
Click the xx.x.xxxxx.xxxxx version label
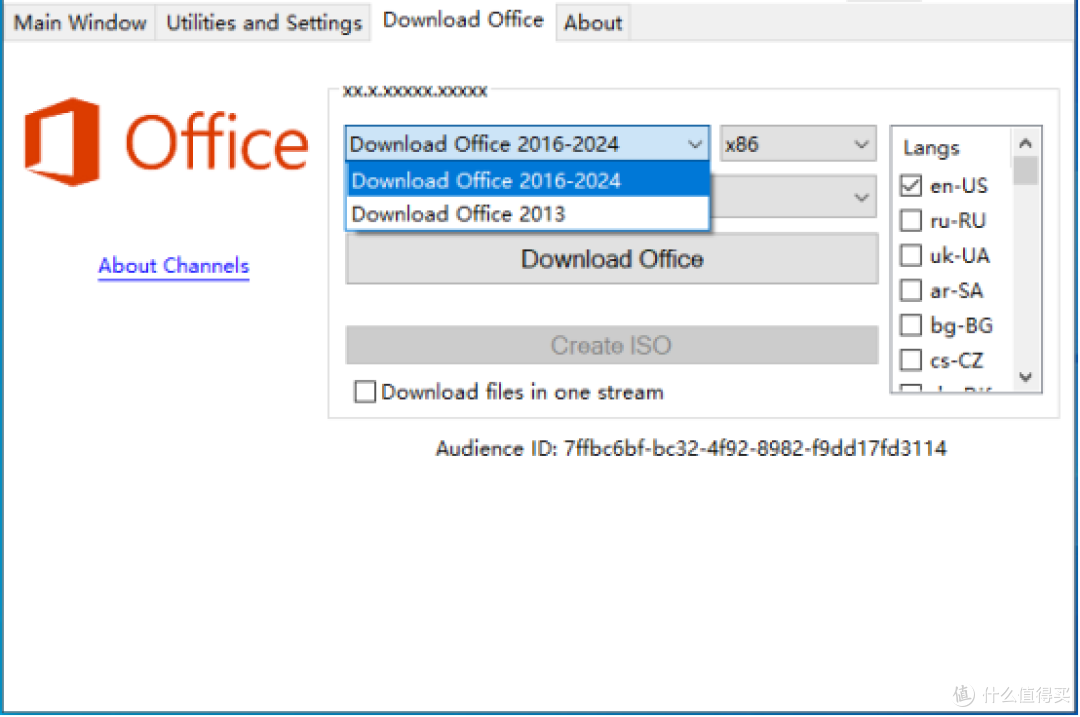[x=415, y=91]
